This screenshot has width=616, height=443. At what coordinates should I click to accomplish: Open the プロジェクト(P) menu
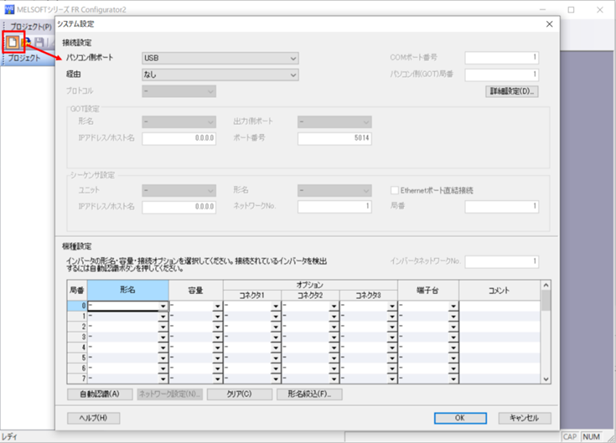coord(31,27)
